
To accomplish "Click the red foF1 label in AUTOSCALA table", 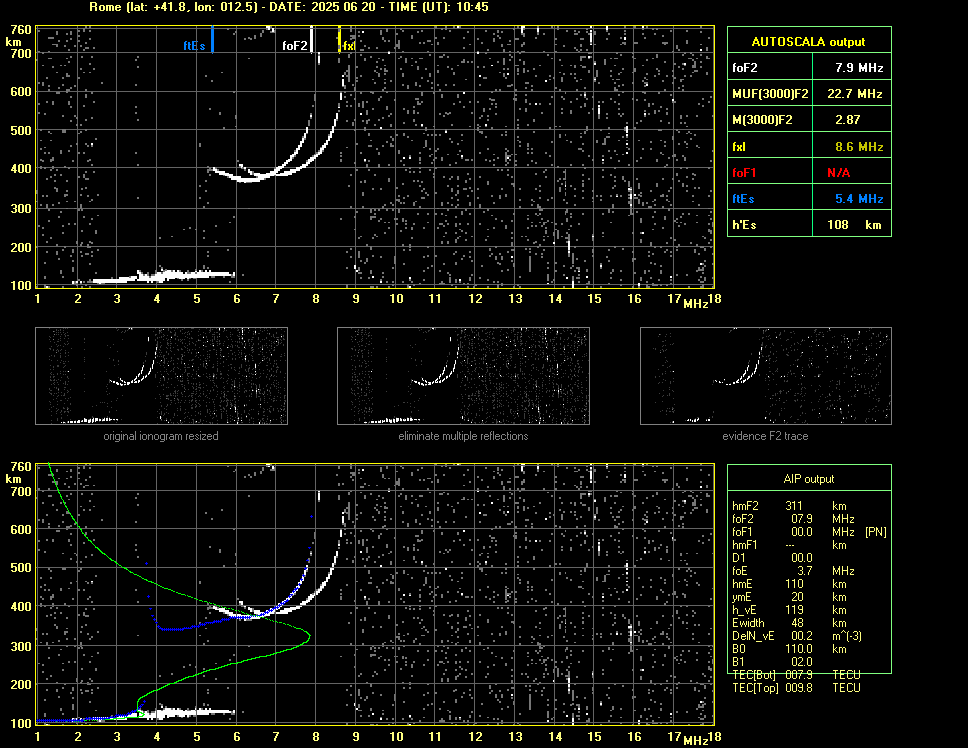I will 744,173.
